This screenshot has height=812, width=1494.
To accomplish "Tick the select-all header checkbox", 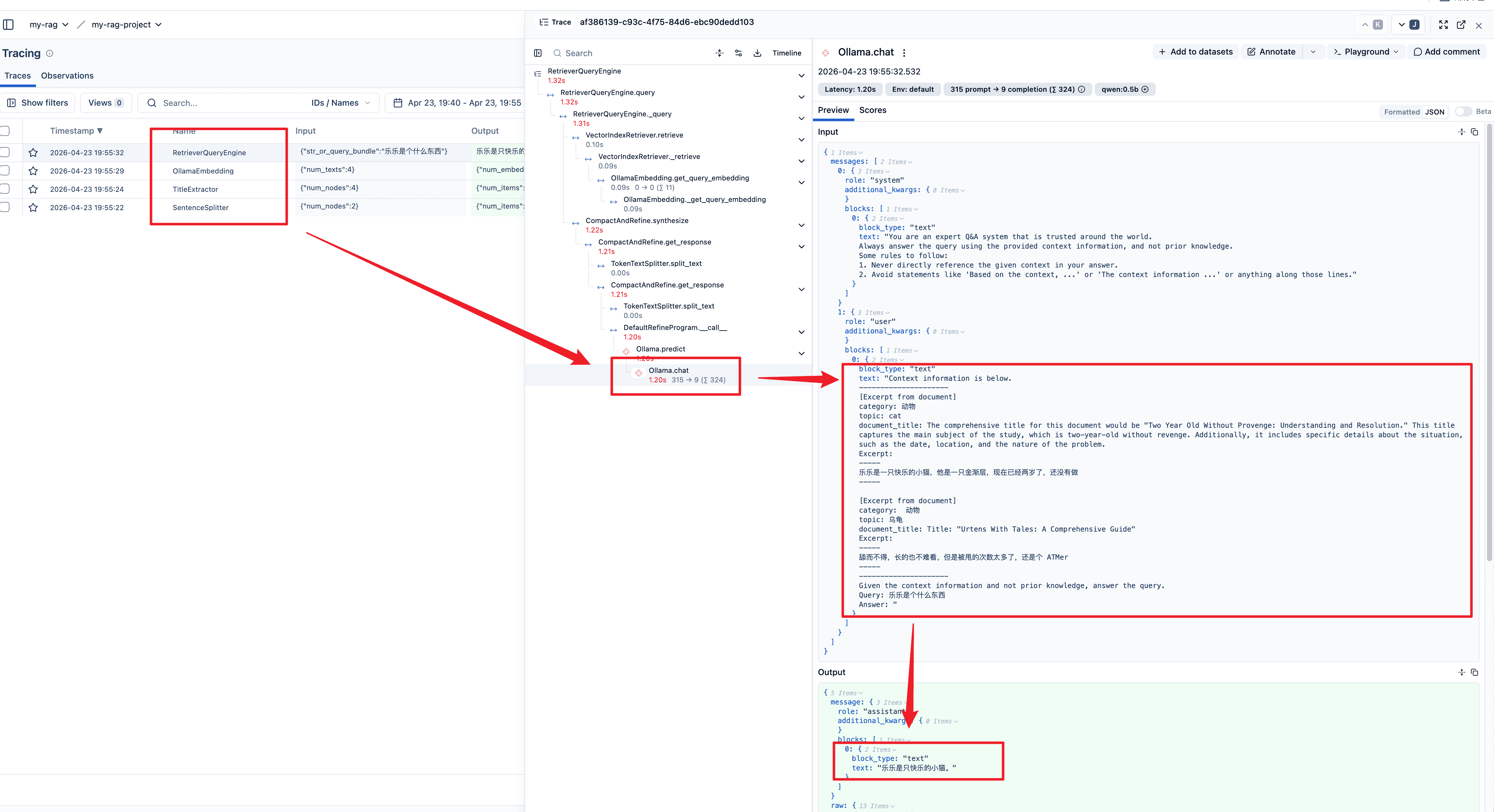I will tap(5, 131).
